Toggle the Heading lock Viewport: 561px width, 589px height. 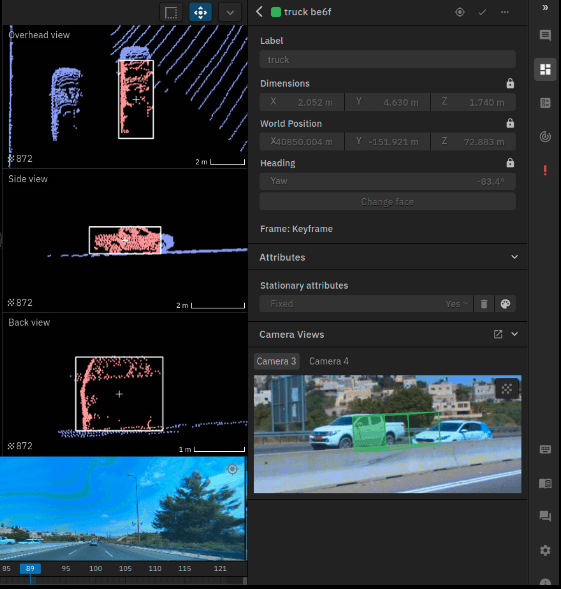click(510, 163)
